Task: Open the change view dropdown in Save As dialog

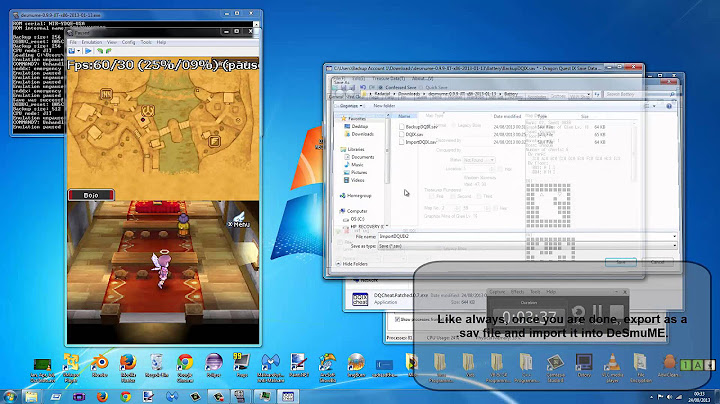Action: point(655,106)
